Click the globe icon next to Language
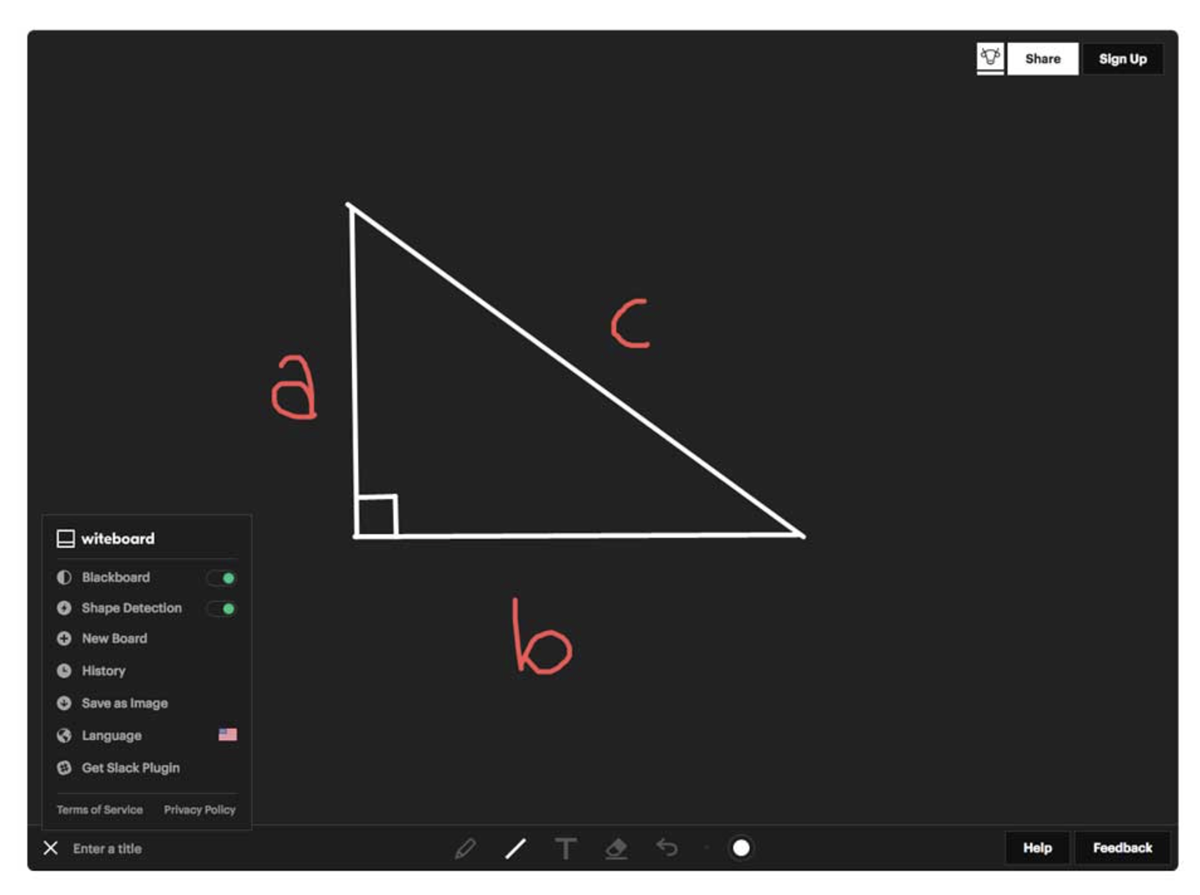This screenshot has height=895, width=1200. (63, 735)
